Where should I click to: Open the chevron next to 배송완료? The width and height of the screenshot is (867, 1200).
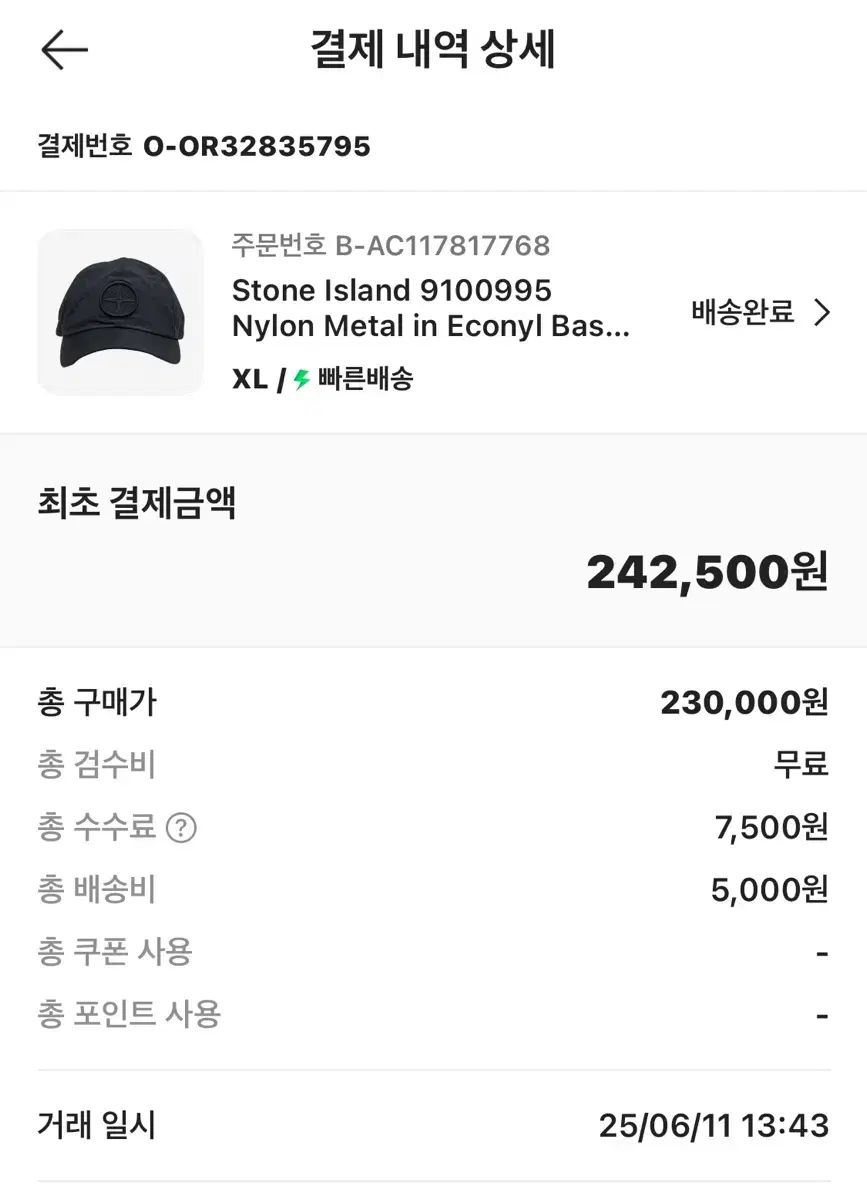tap(822, 313)
